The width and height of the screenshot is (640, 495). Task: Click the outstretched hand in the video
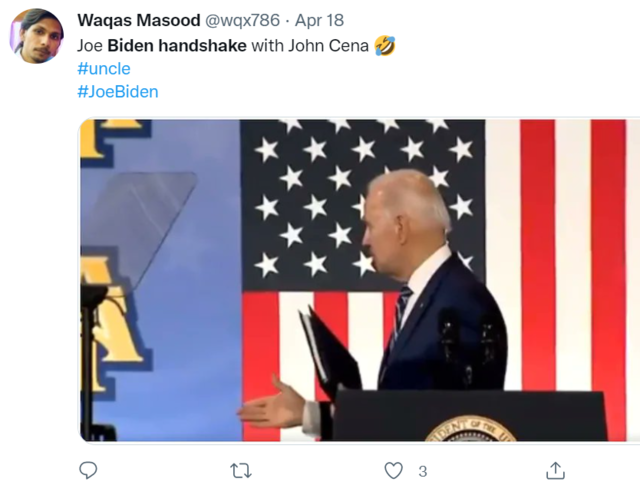pyautogui.click(x=272, y=405)
